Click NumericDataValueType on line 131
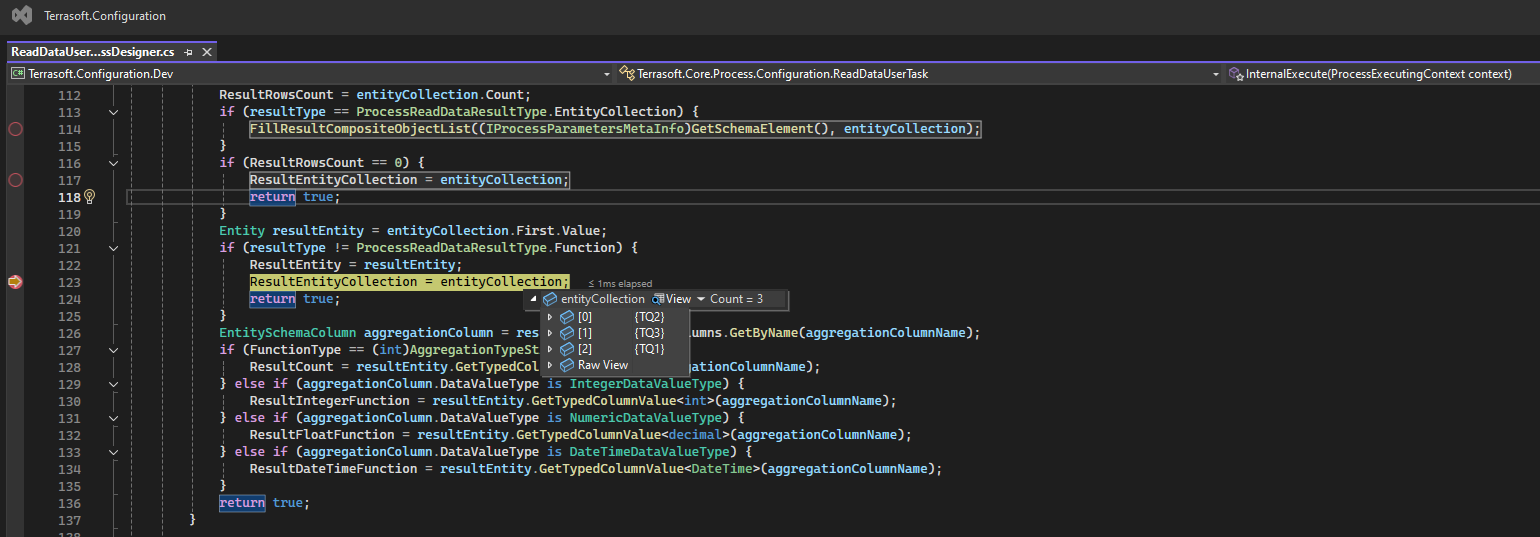 coord(645,418)
